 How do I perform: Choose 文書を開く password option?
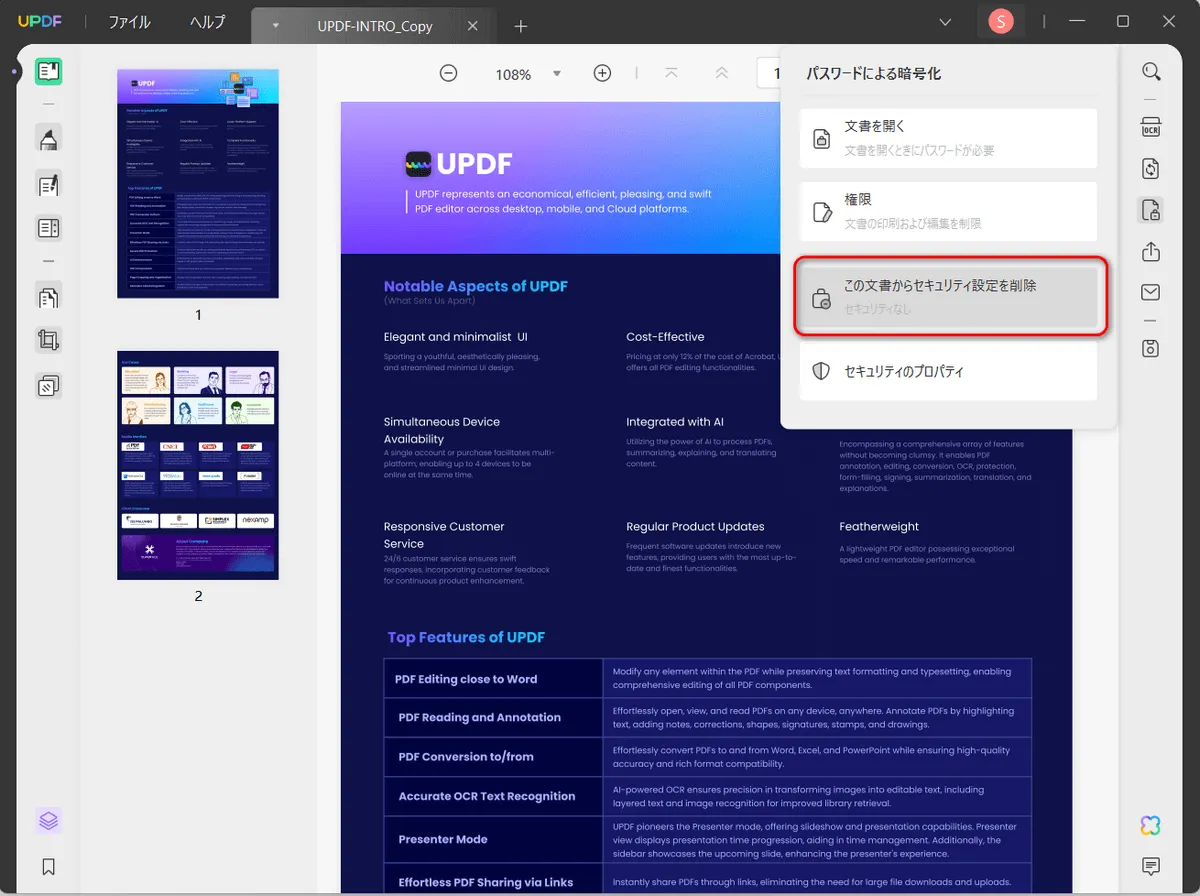pos(948,138)
